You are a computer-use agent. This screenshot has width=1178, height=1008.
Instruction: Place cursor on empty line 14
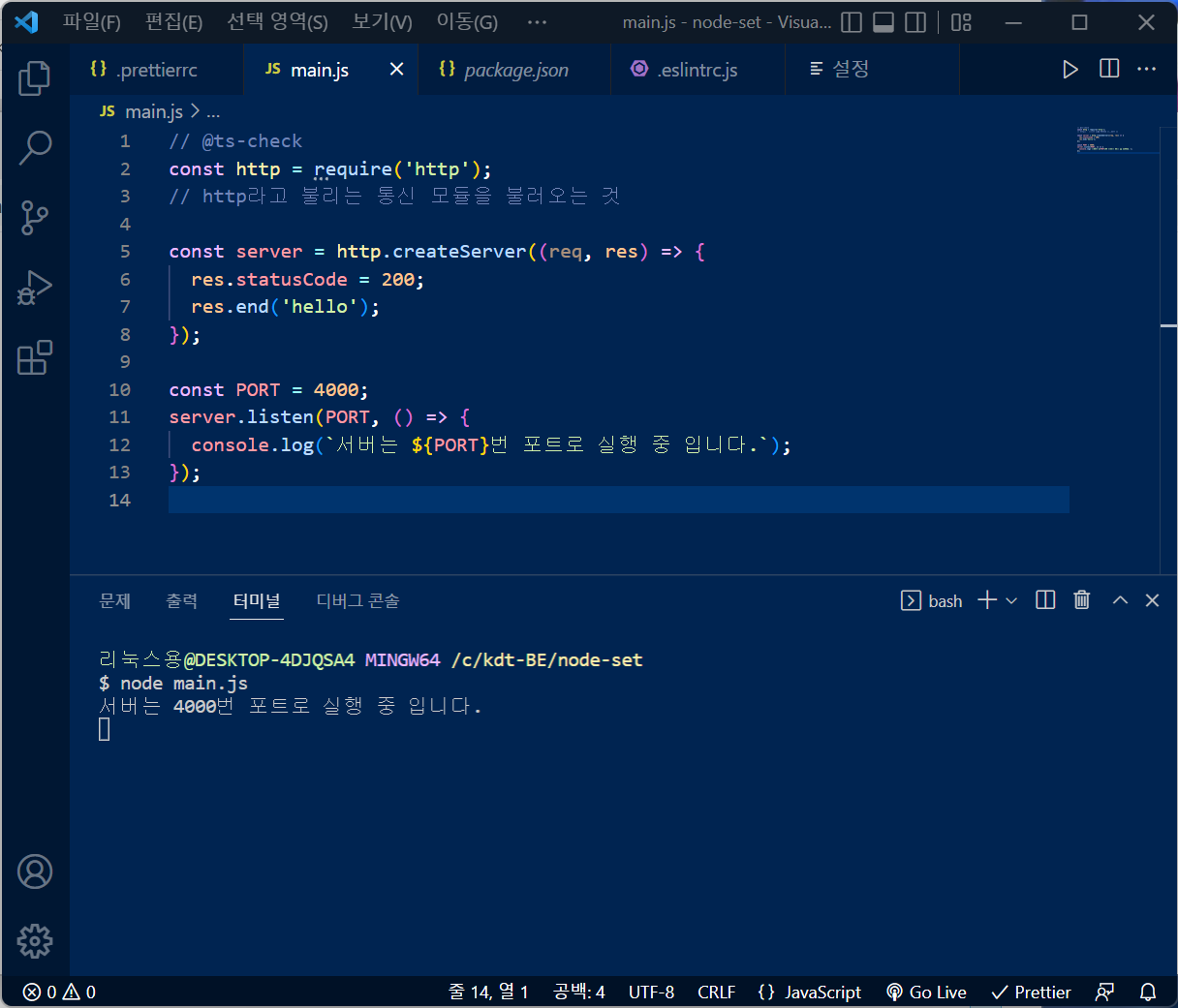(x=618, y=501)
